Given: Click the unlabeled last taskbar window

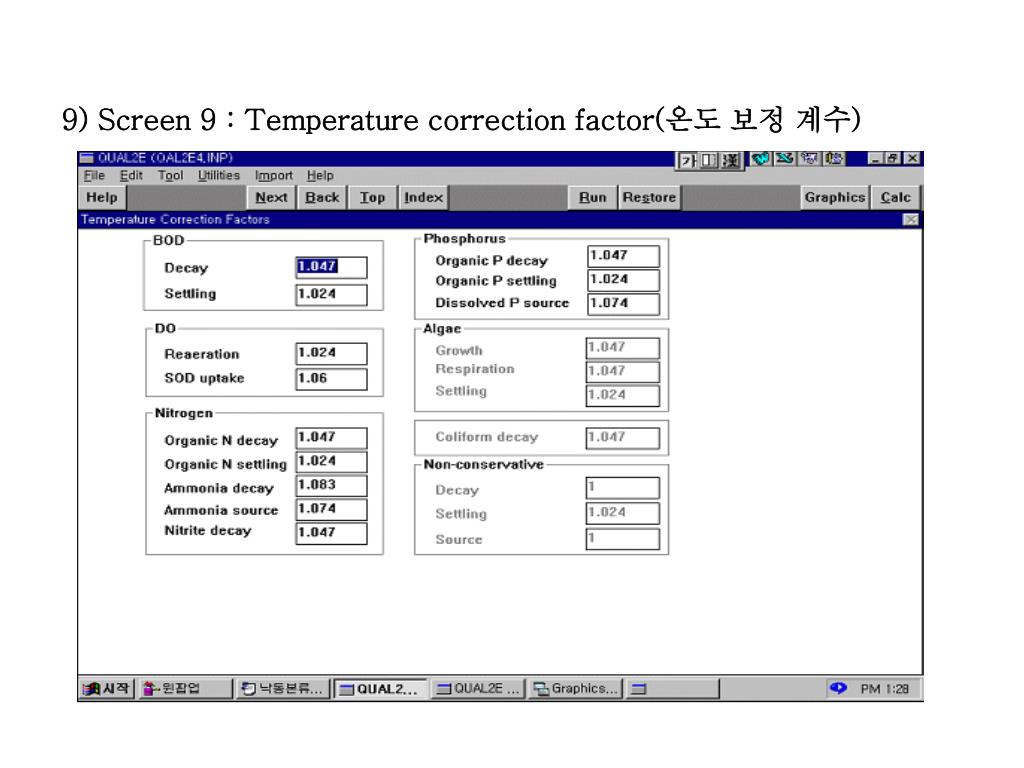Looking at the screenshot, I should click(x=673, y=688).
